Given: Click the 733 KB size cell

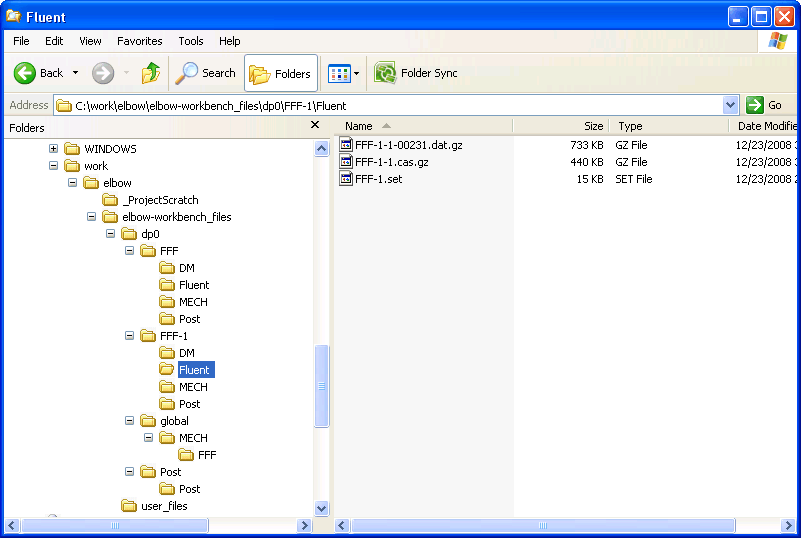Looking at the screenshot, I should 586,145.
